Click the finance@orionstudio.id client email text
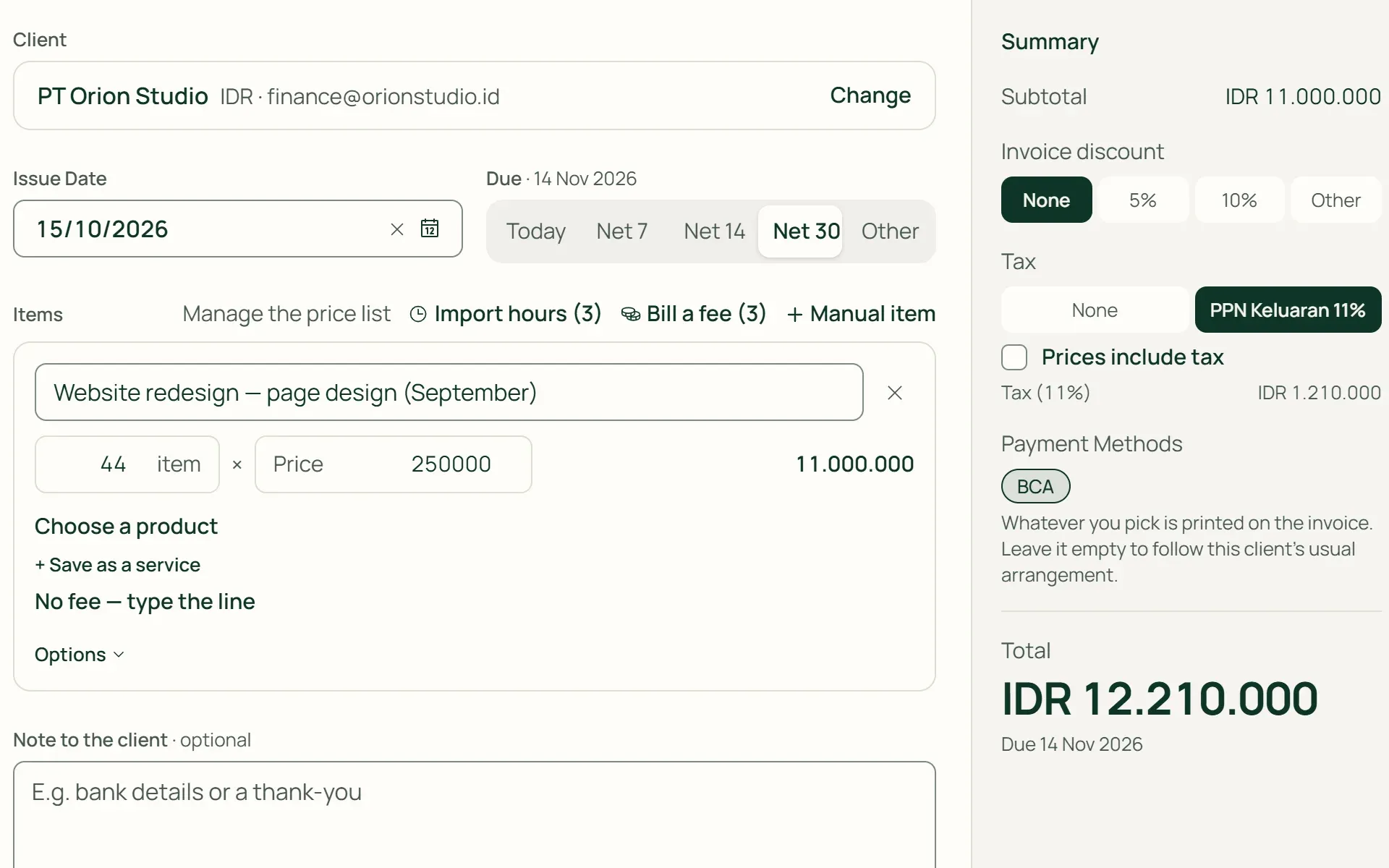This screenshot has width=1389, height=868. [383, 97]
